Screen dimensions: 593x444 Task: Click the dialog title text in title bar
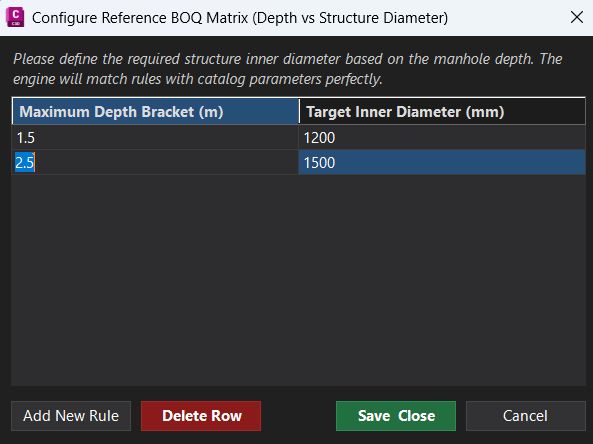point(240,18)
